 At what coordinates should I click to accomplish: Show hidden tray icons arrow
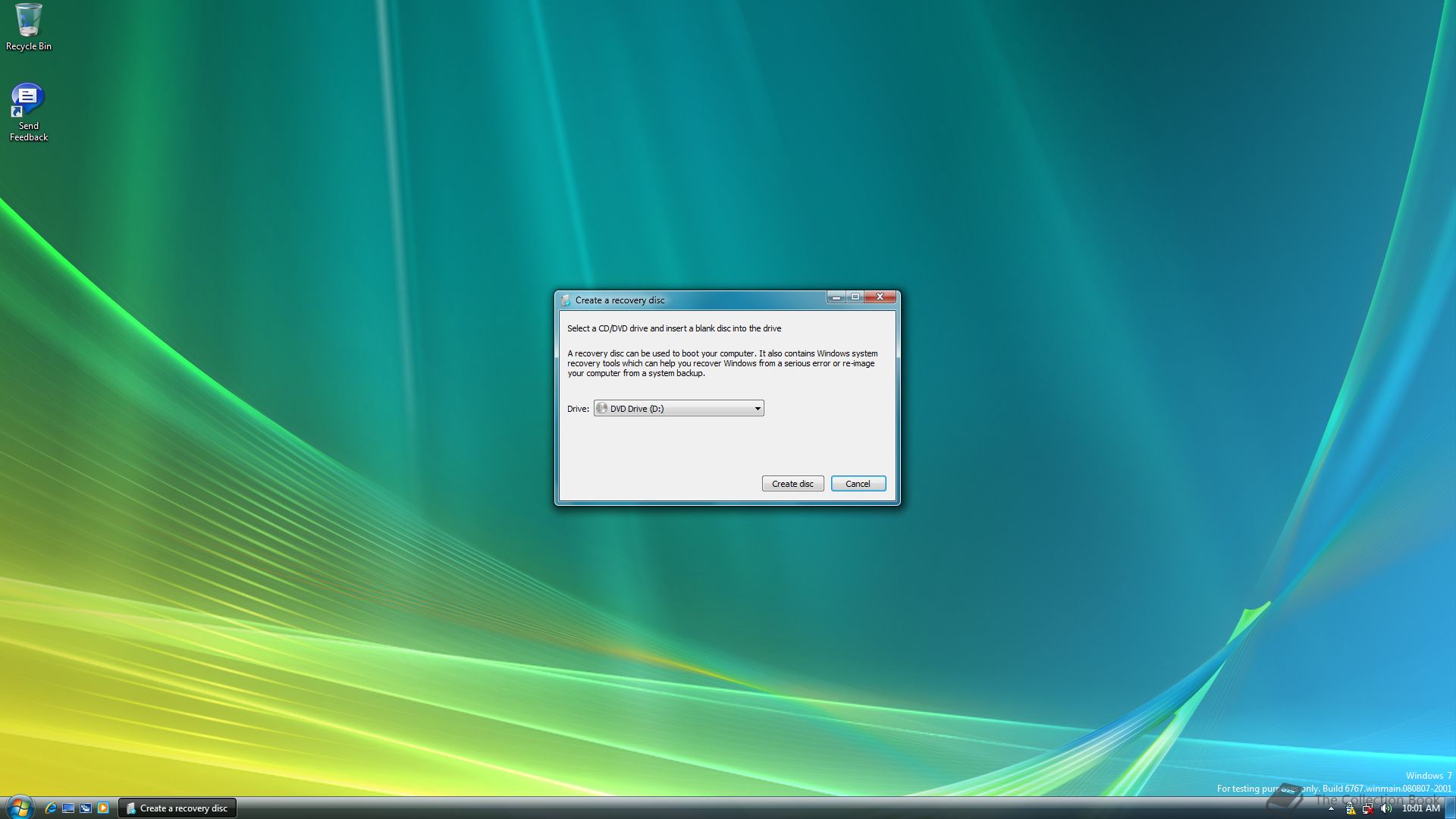[x=1331, y=809]
